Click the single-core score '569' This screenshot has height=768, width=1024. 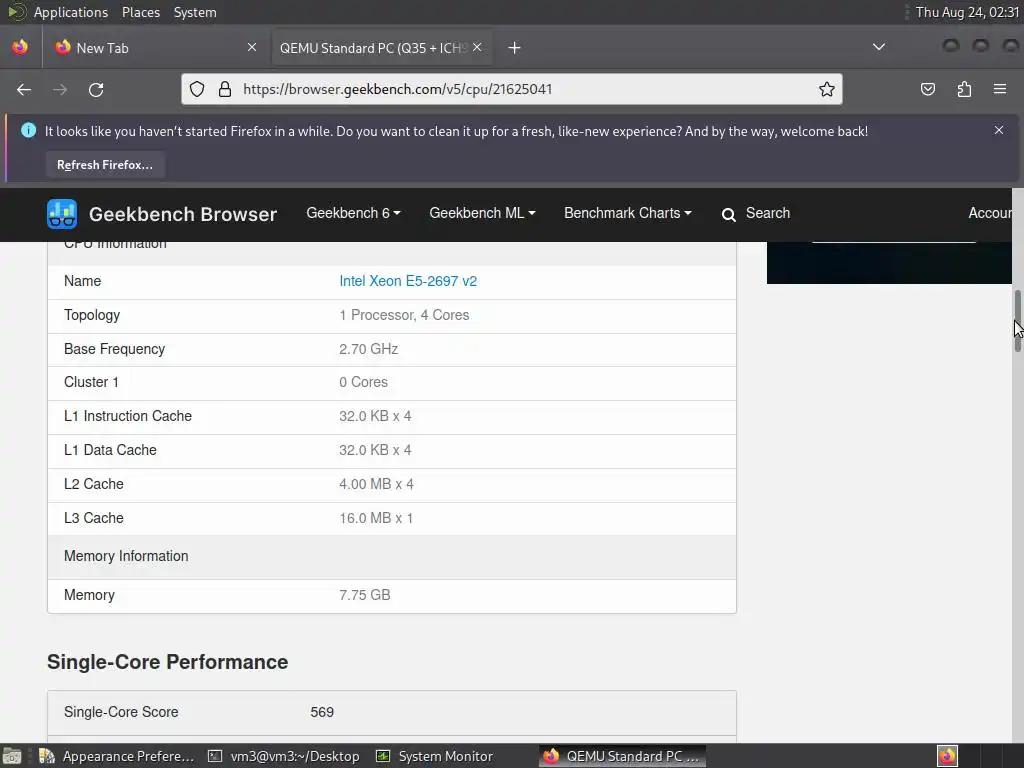point(322,712)
